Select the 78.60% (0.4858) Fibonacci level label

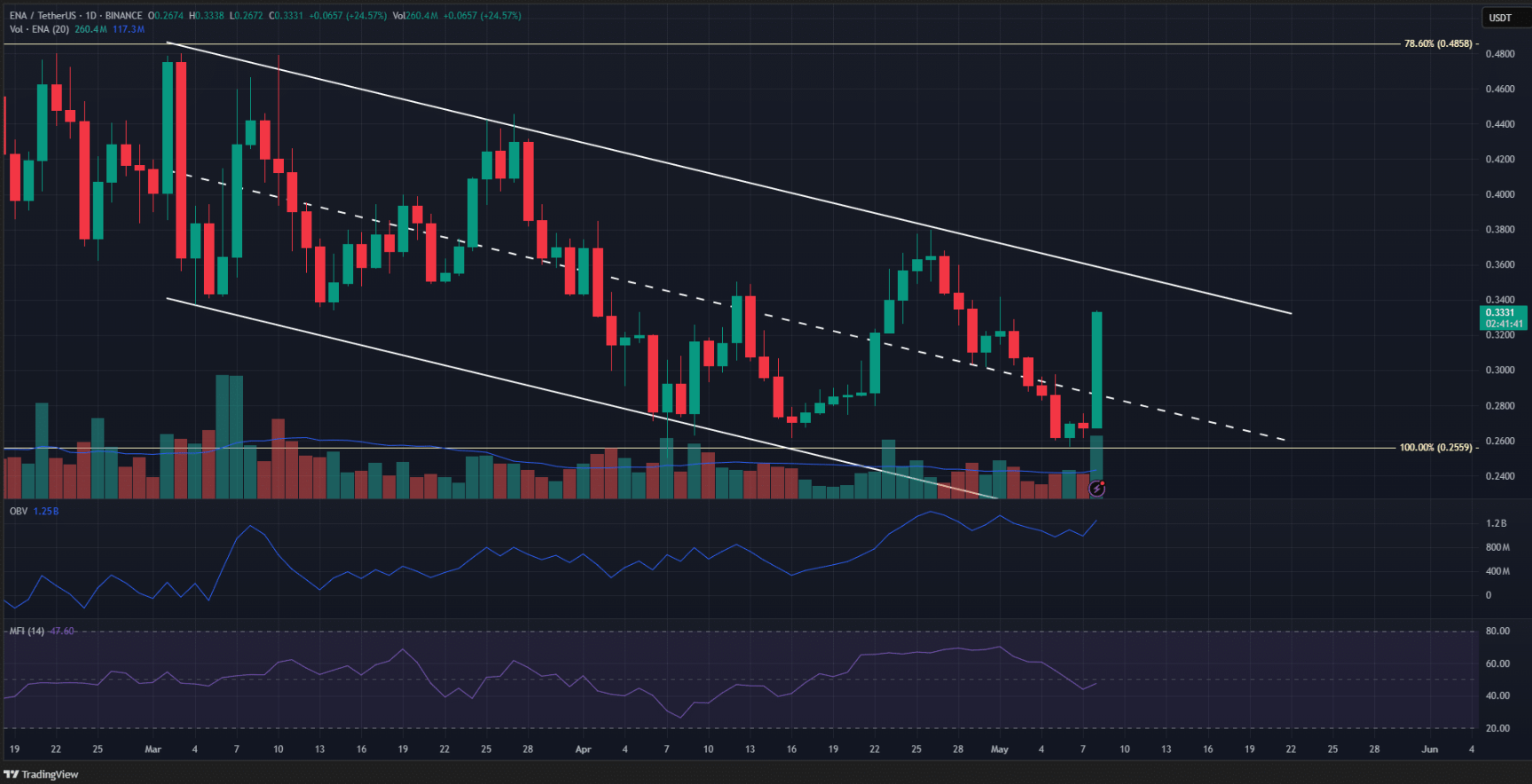point(1437,43)
